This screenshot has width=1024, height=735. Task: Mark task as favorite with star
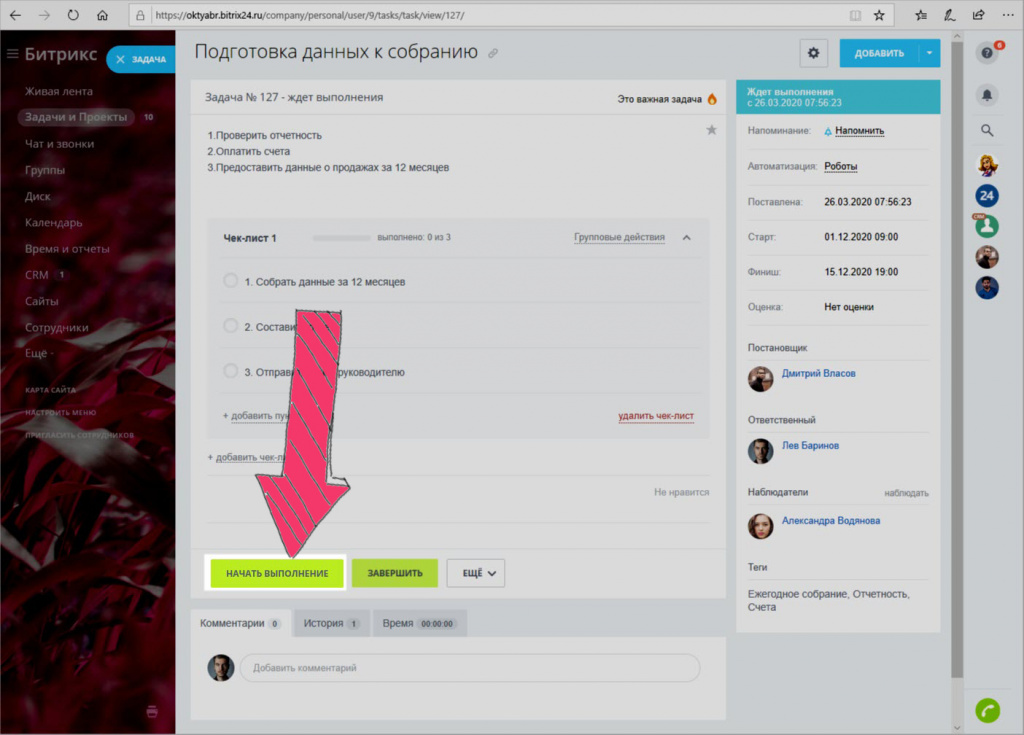pos(711,130)
